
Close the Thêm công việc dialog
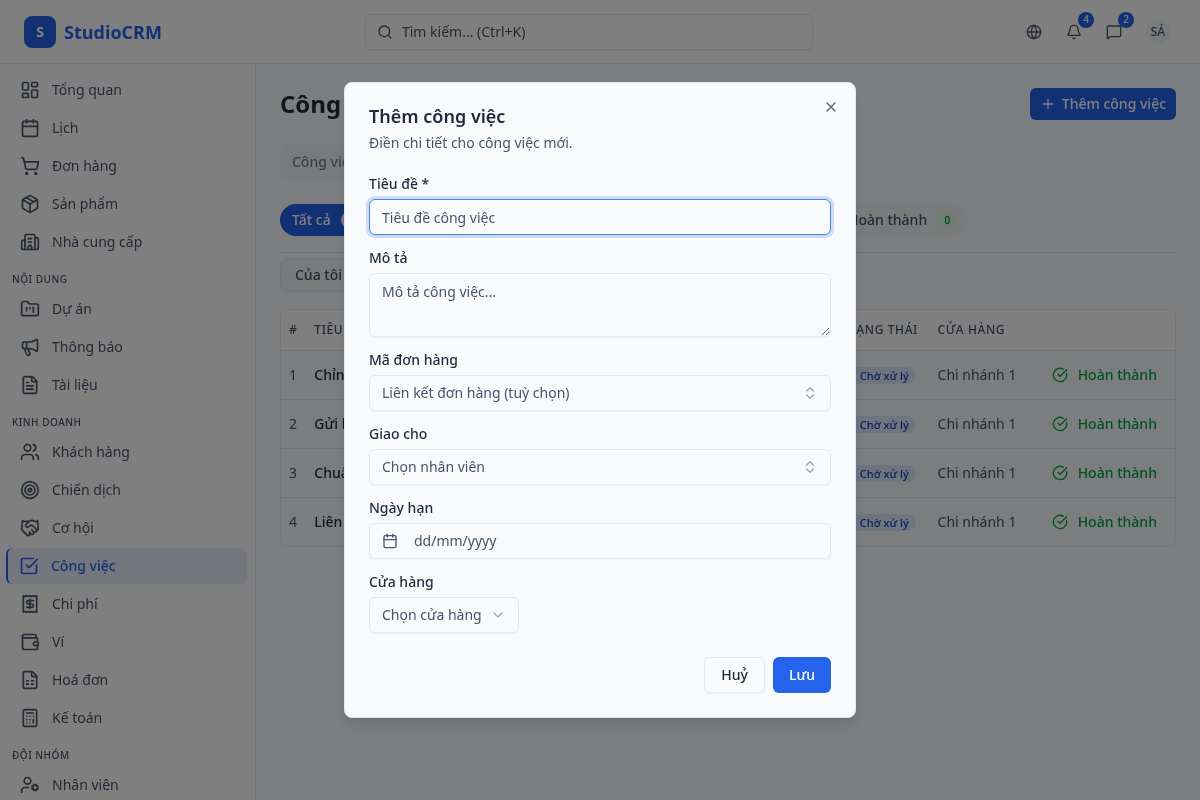[830, 107]
